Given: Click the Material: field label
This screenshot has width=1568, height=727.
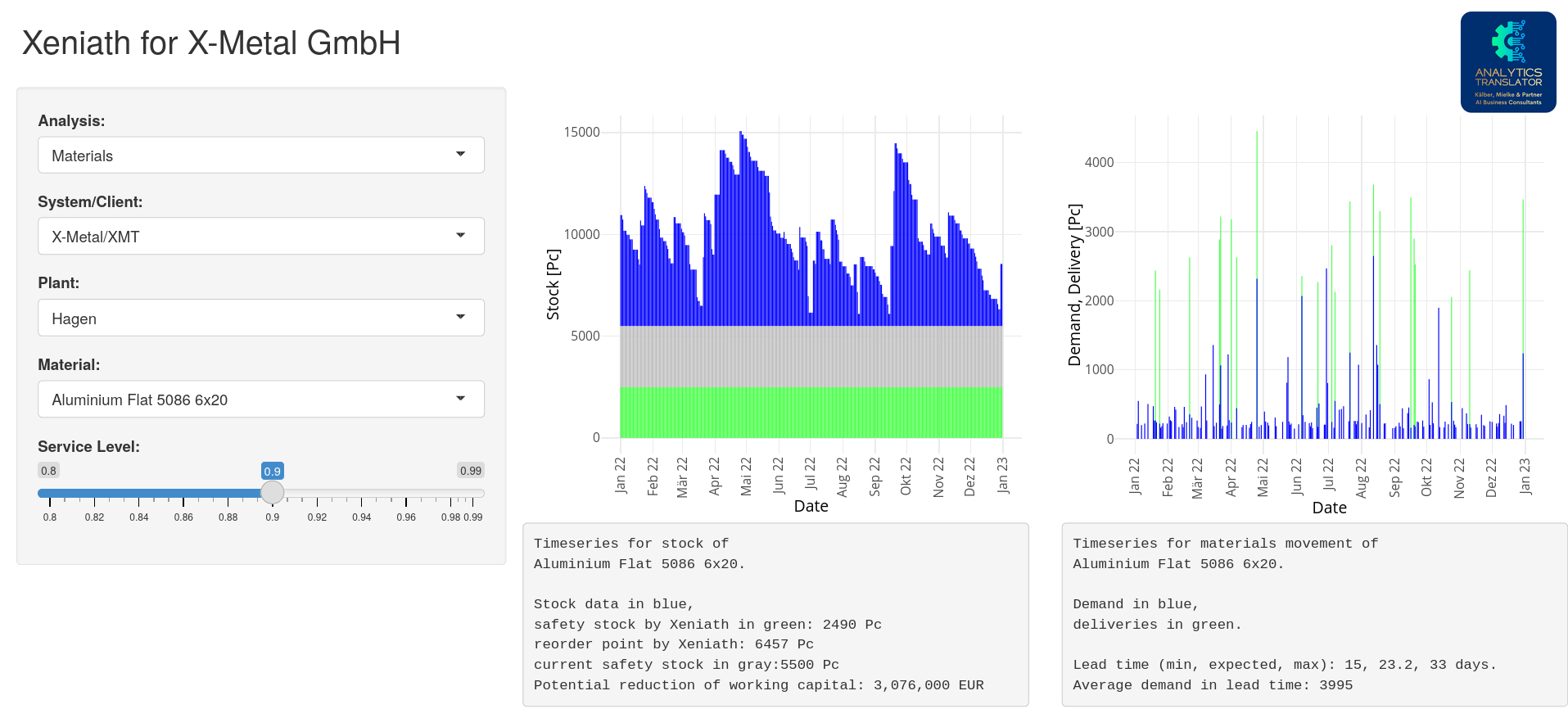Looking at the screenshot, I should [69, 365].
